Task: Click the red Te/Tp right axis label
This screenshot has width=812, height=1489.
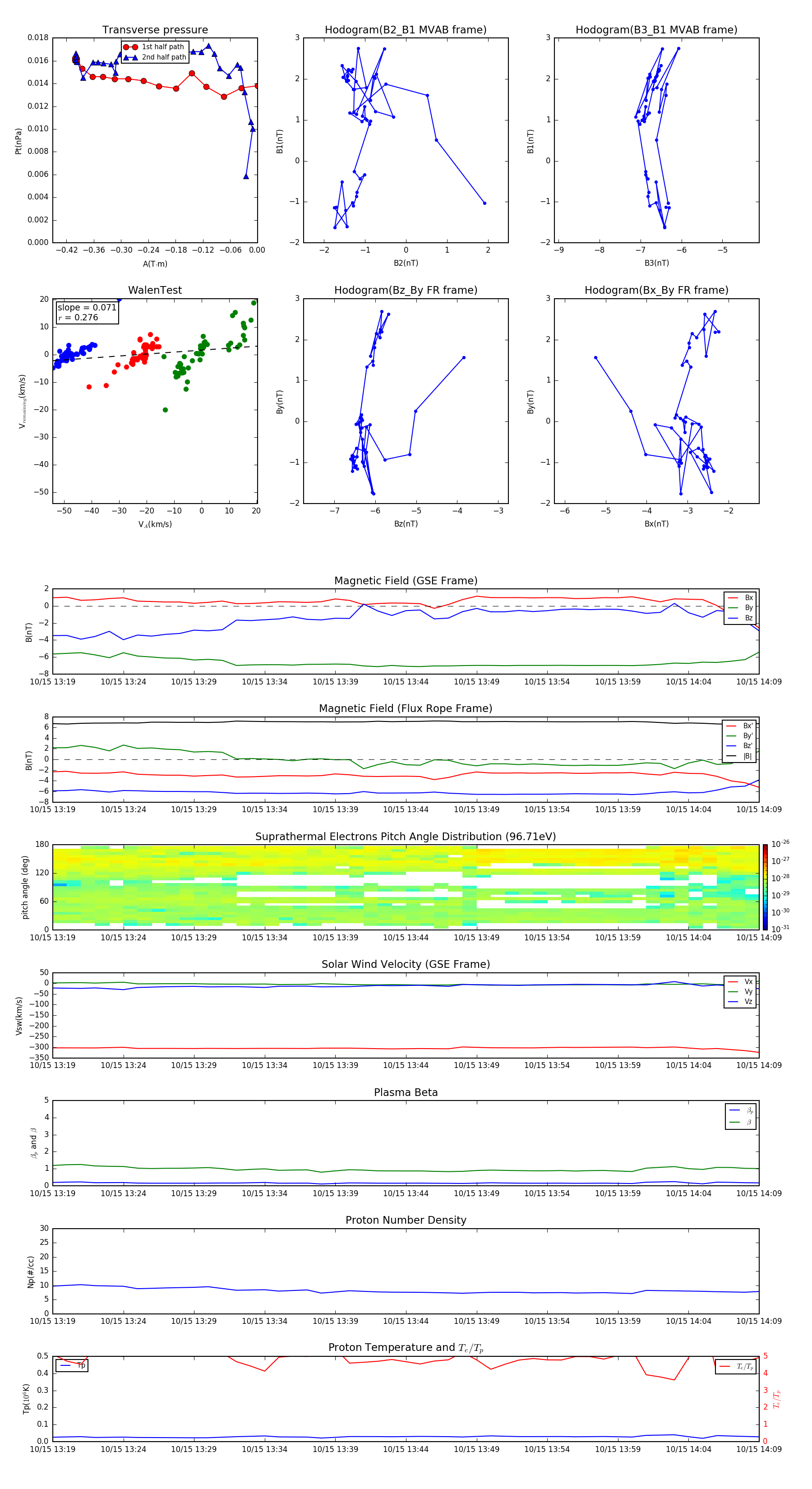Action: [x=777, y=1399]
